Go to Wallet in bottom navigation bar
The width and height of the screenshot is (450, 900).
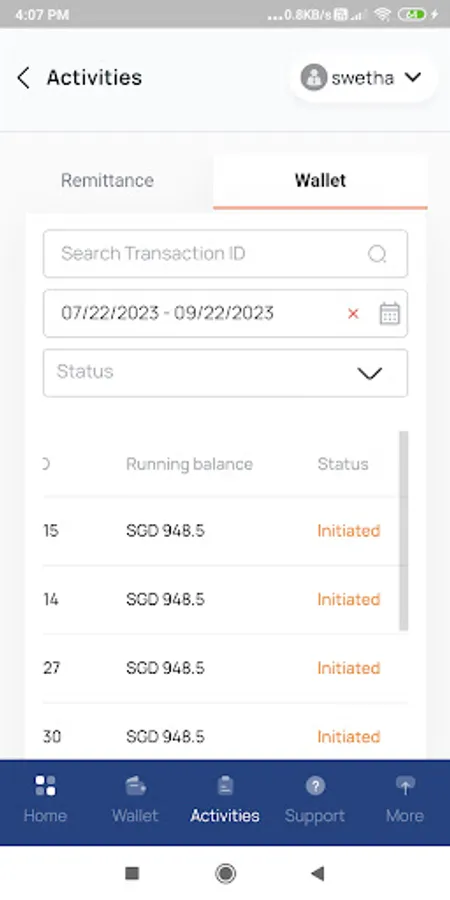click(x=135, y=802)
